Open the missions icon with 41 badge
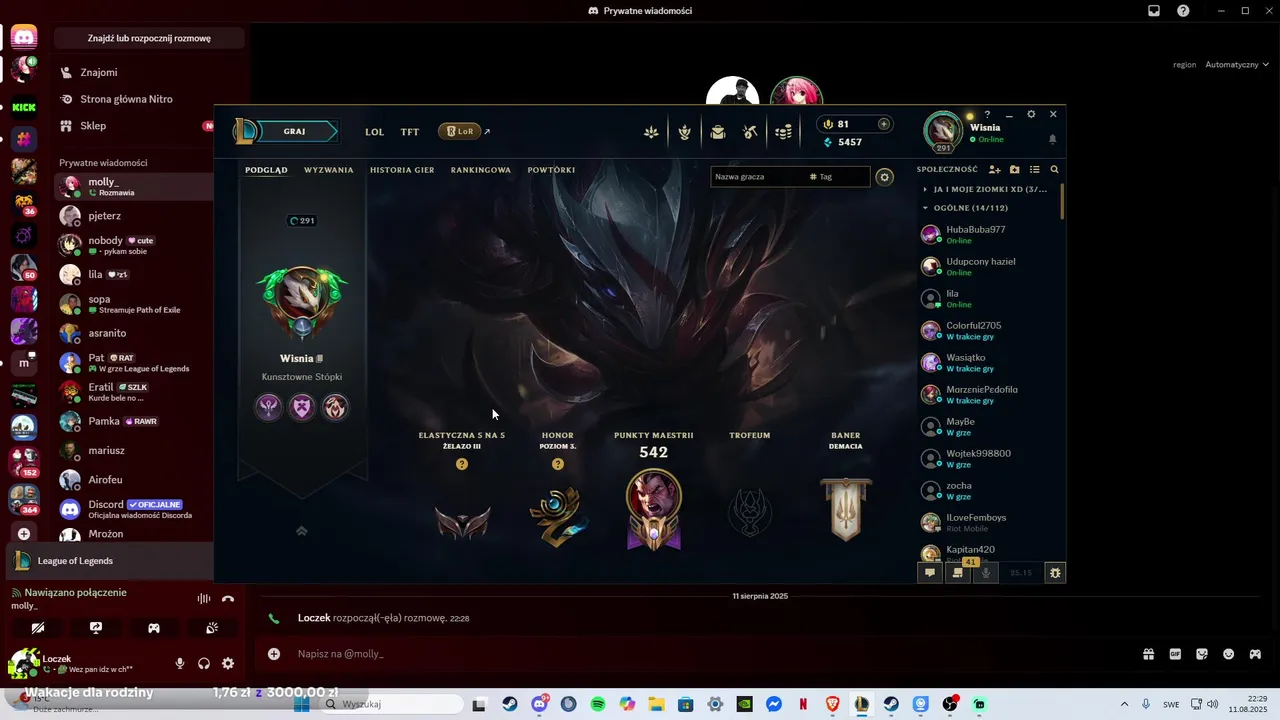1280x720 pixels. point(958,573)
